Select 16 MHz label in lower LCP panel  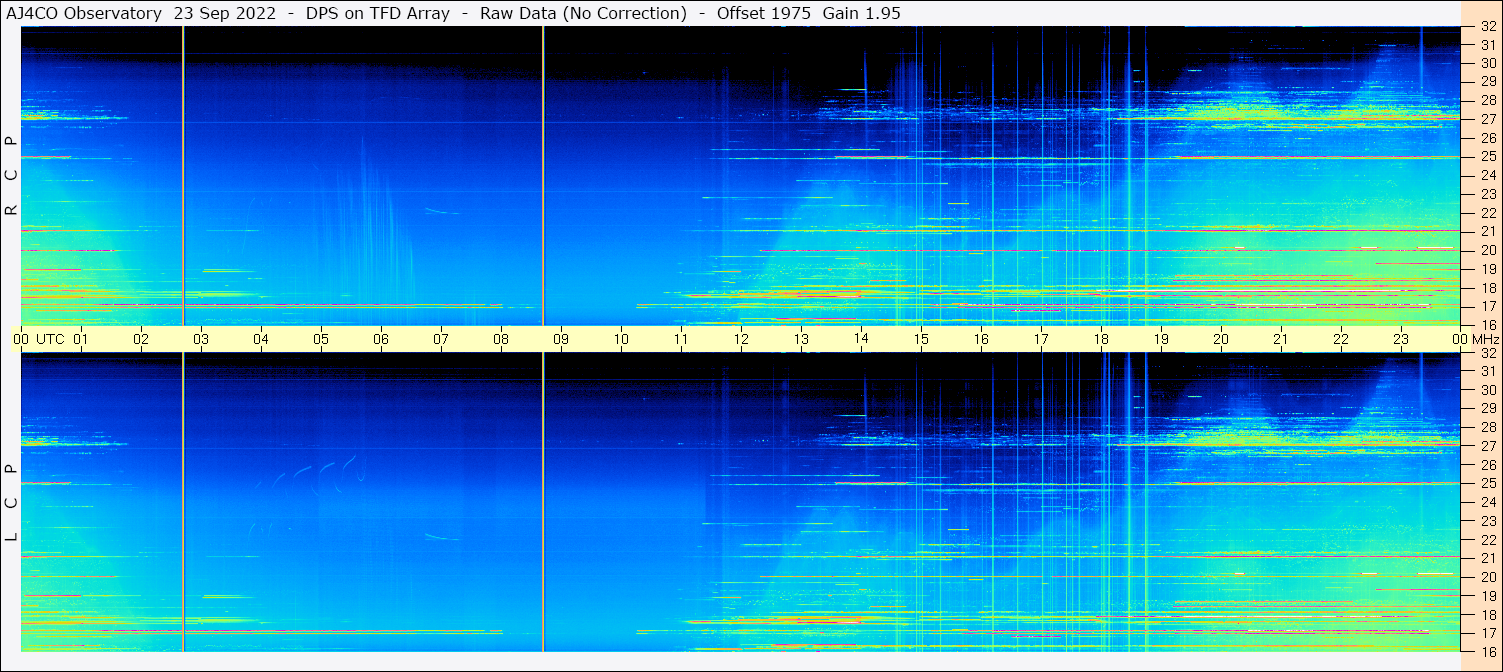(1488, 651)
